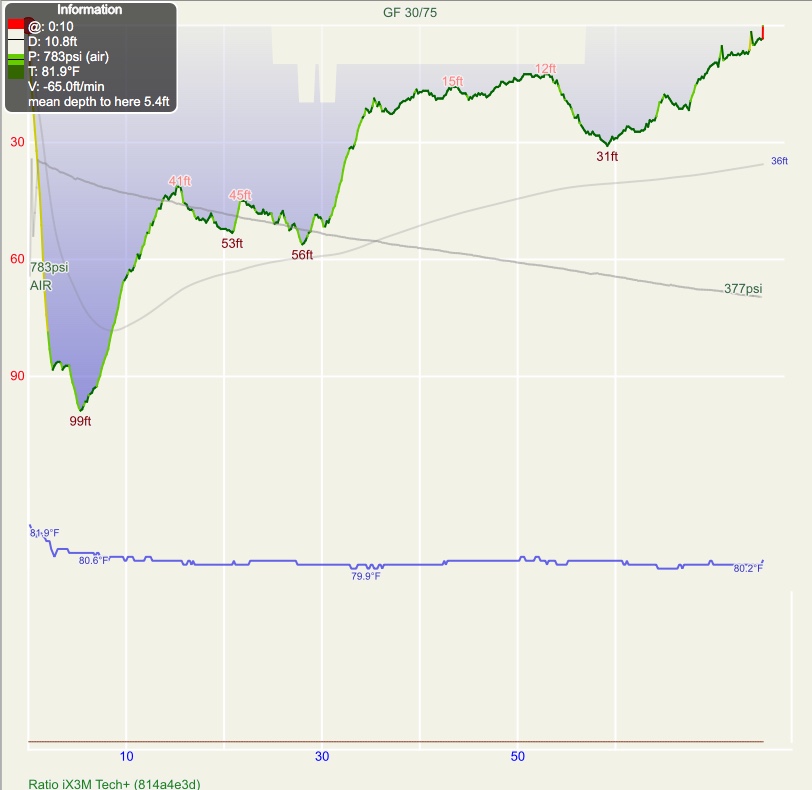Click the red swatch in Information box
This screenshot has width=812, height=790.
(16, 24)
